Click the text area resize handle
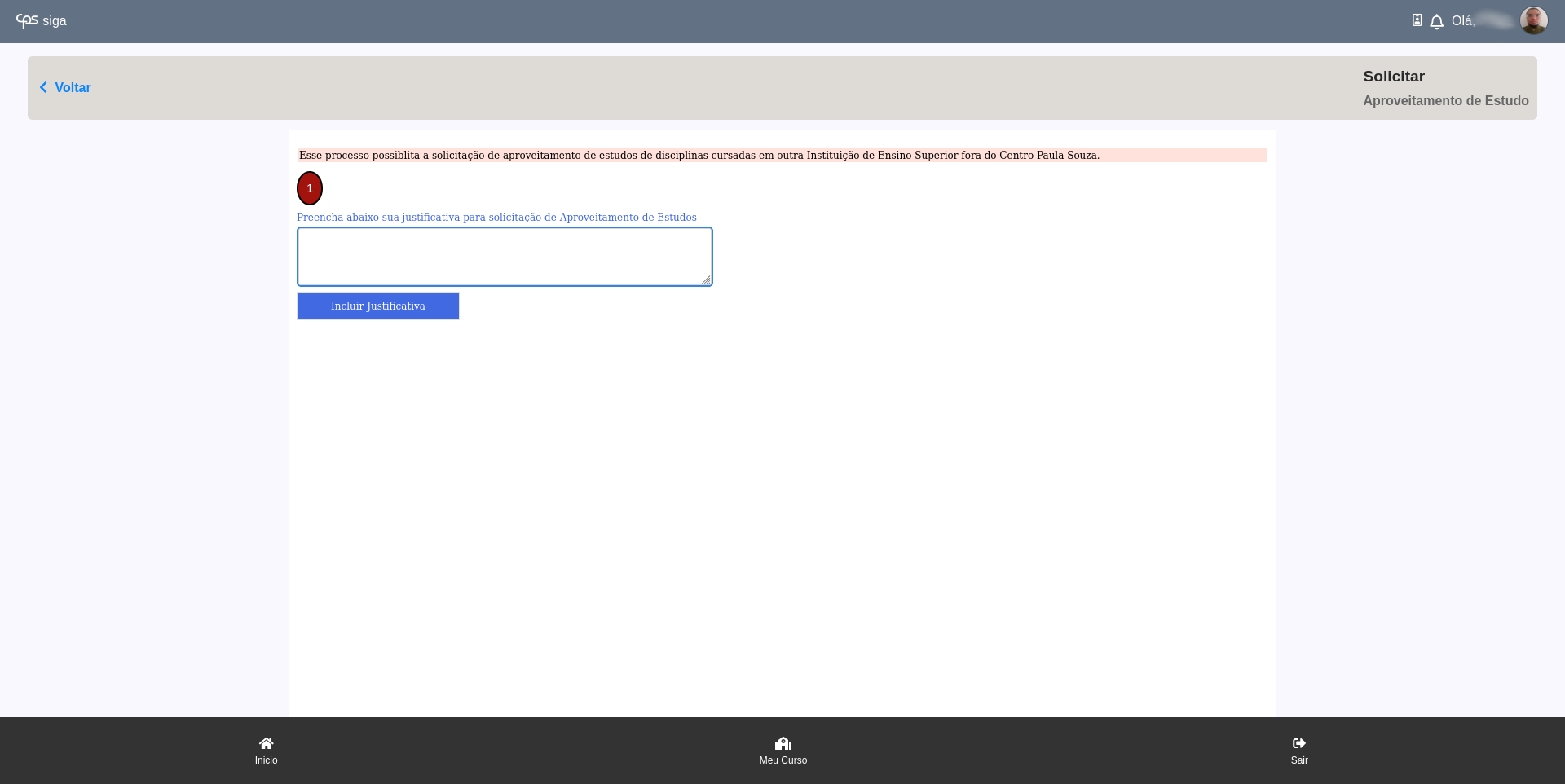1565x784 pixels. pos(706,280)
